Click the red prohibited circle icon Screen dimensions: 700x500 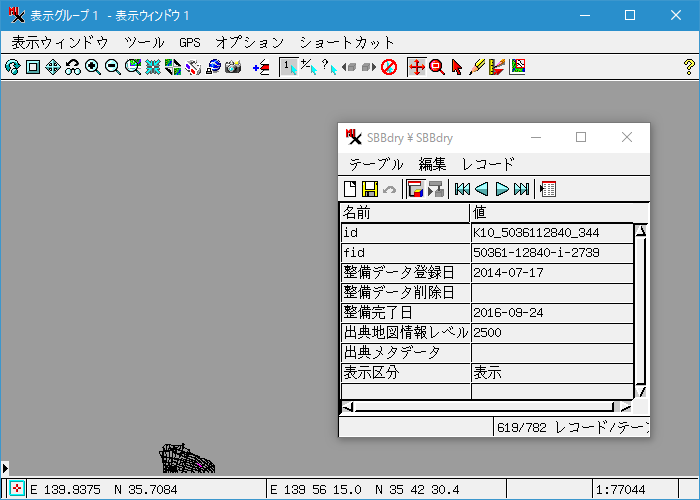[x=389, y=67]
